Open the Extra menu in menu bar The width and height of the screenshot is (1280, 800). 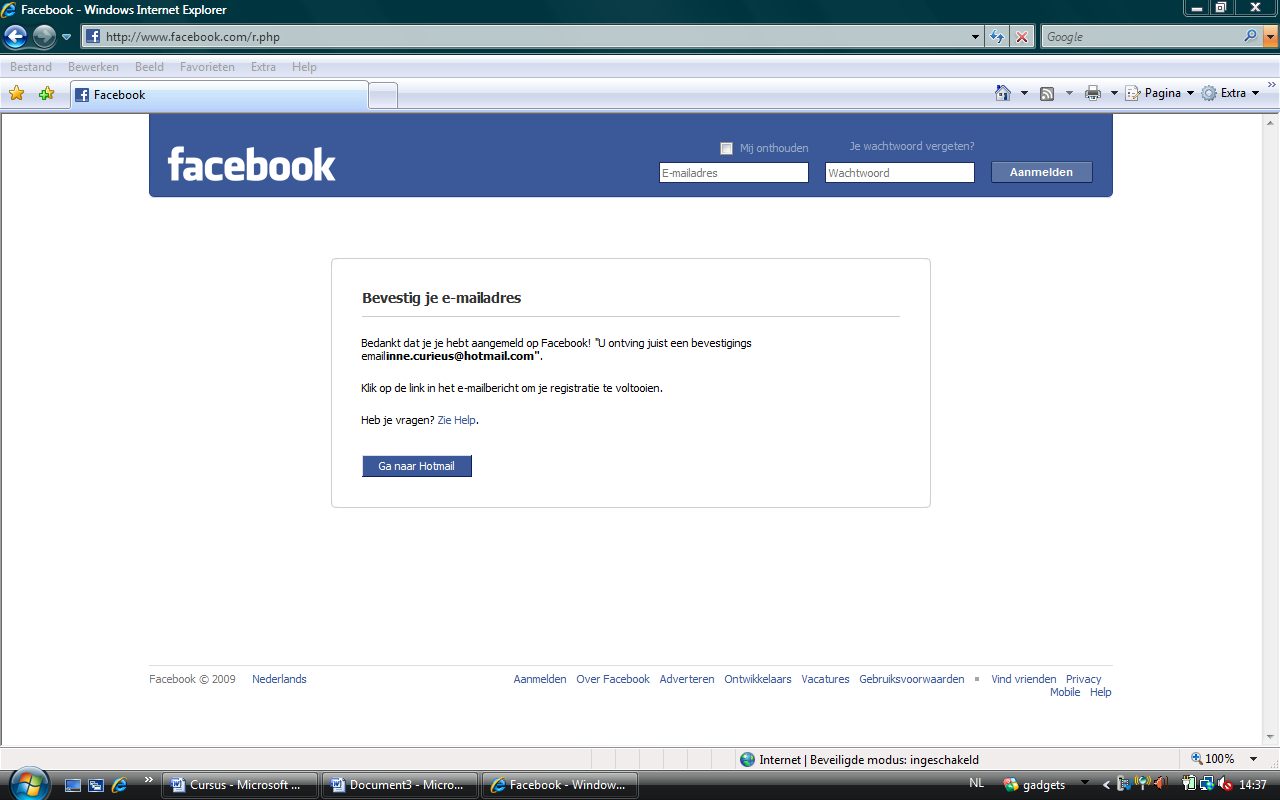[x=263, y=67]
